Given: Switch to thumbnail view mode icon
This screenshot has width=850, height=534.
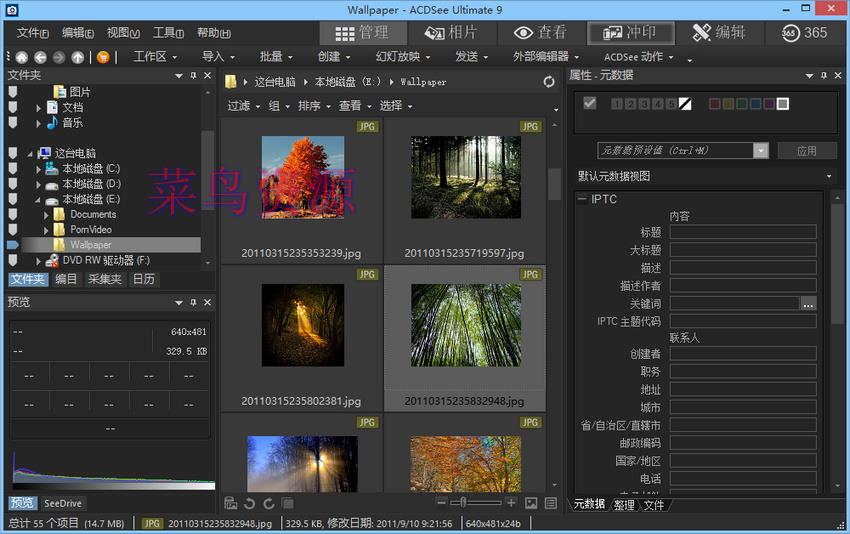Looking at the screenshot, I should [531, 504].
